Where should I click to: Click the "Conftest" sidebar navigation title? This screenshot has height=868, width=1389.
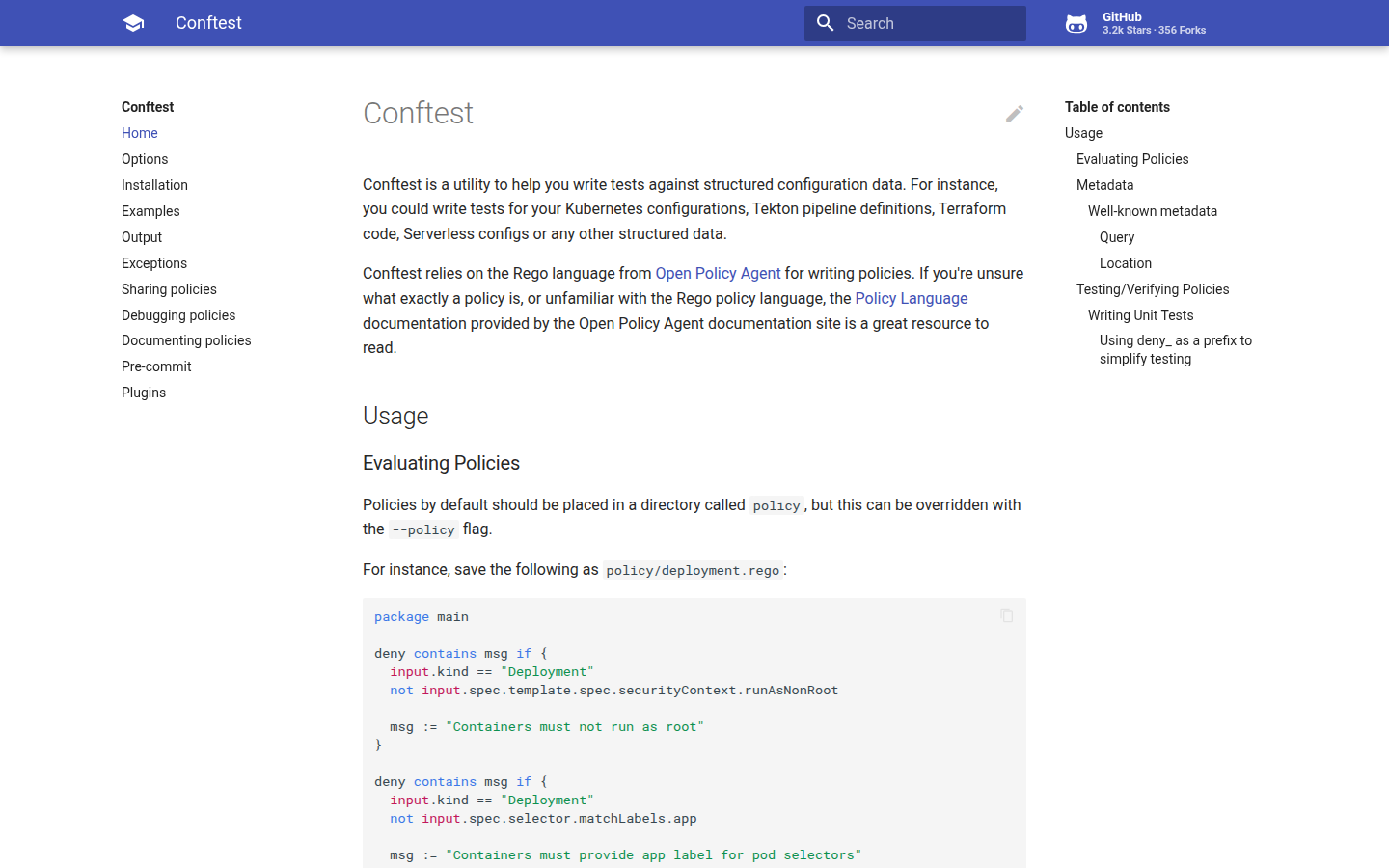click(x=148, y=107)
